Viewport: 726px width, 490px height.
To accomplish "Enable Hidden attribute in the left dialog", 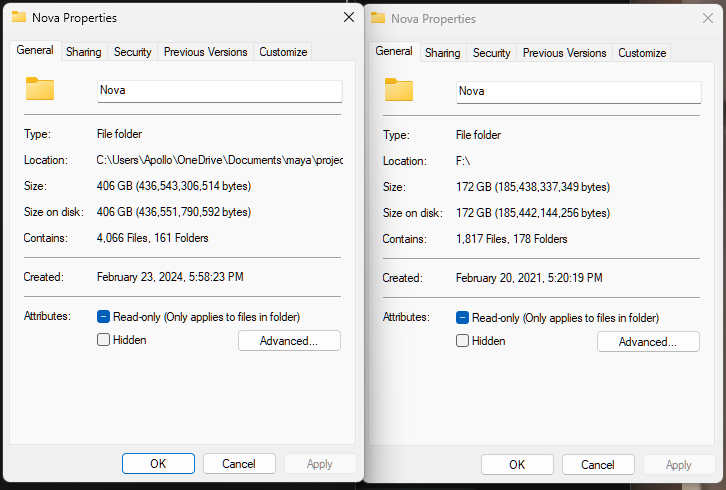I will point(103,340).
